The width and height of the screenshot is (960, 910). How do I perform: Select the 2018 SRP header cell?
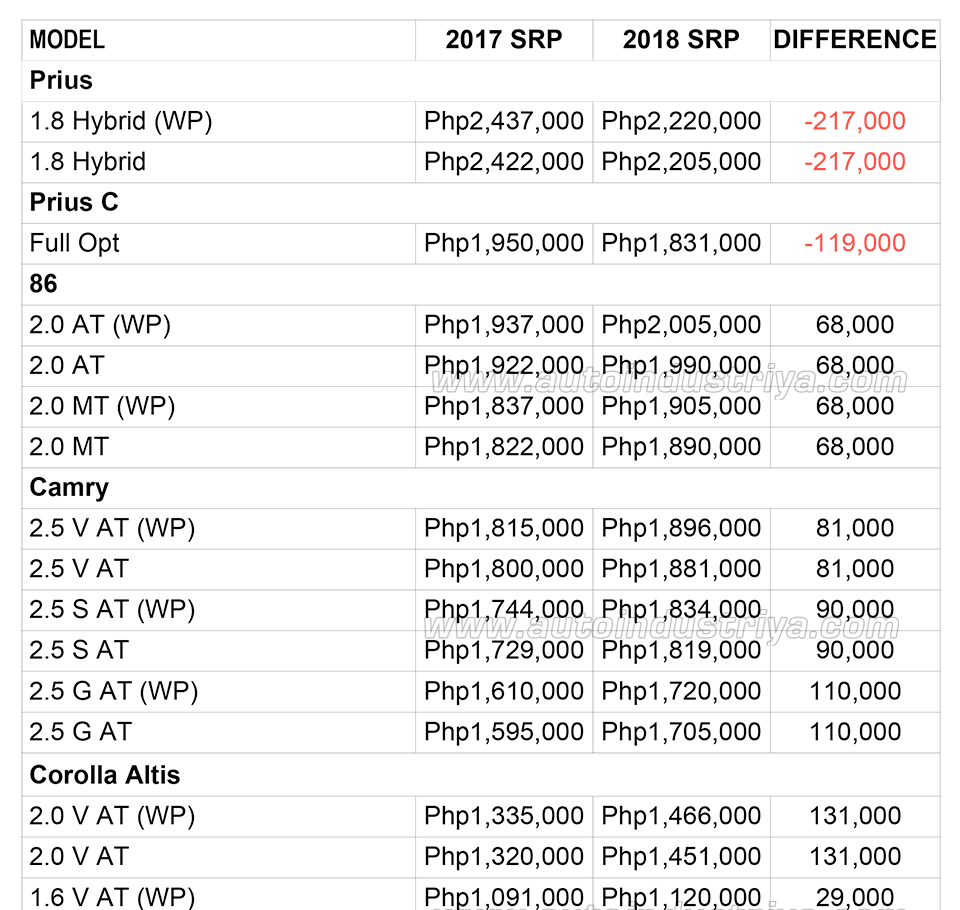[x=681, y=40]
